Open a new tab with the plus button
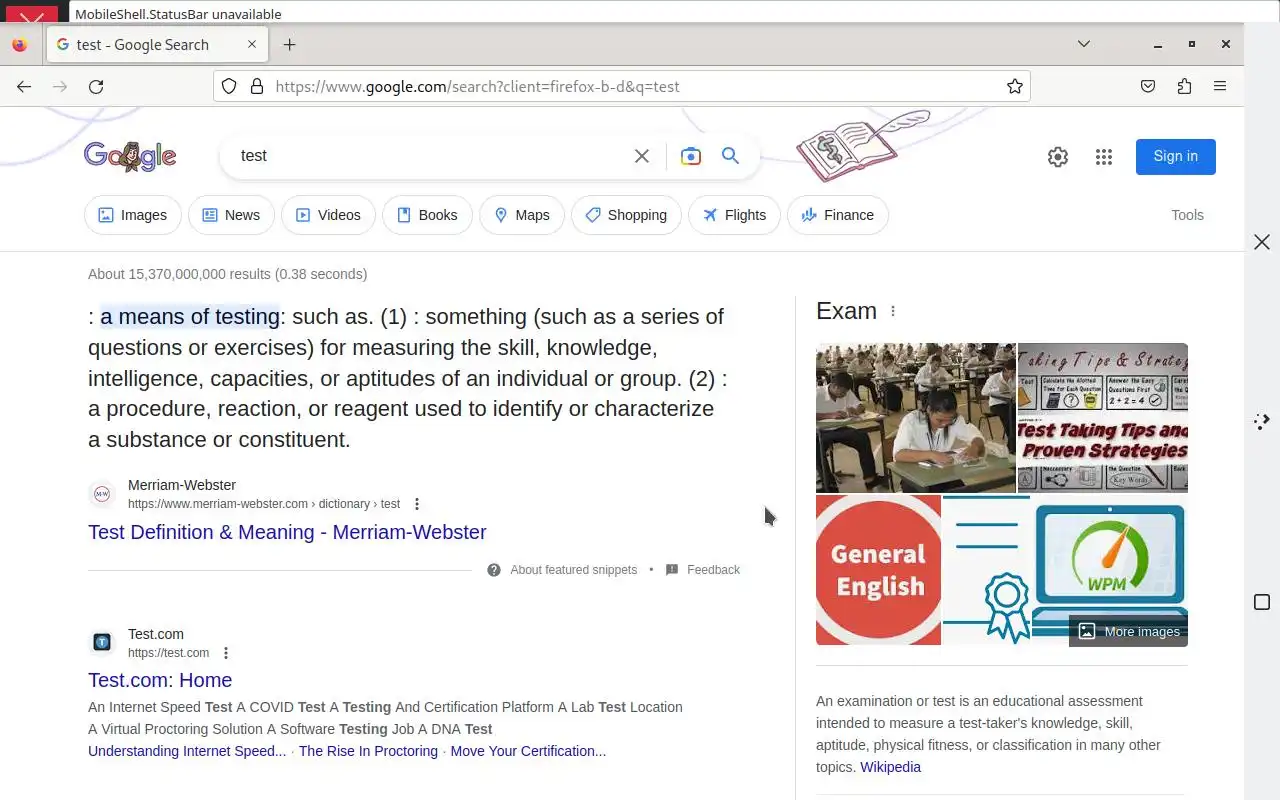This screenshot has height=800, width=1280. (x=289, y=44)
